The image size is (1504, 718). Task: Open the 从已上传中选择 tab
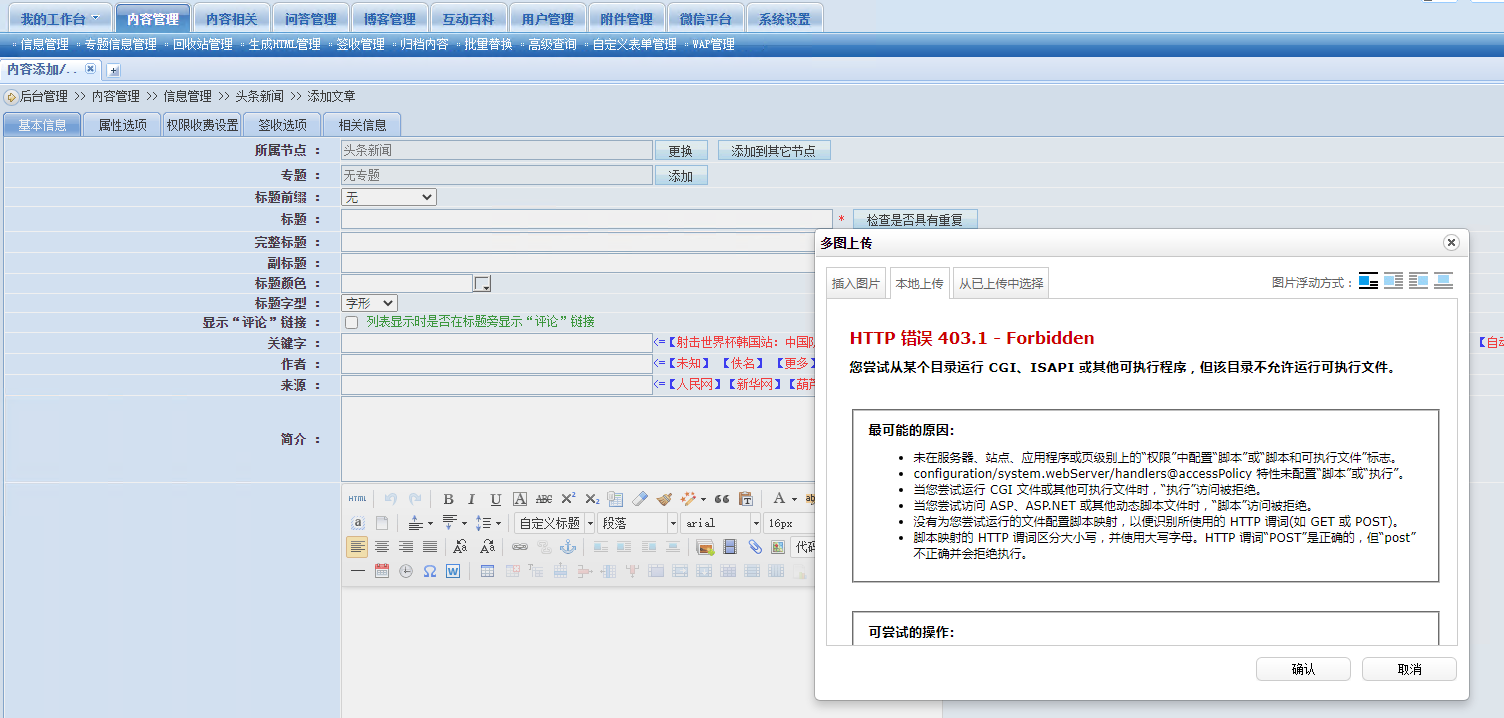(1001, 284)
